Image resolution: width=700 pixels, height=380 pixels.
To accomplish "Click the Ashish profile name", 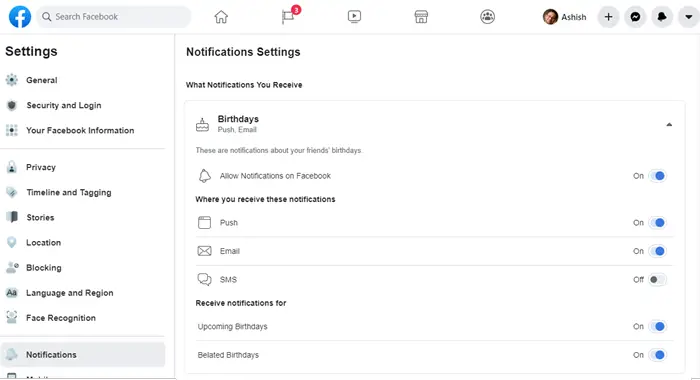I will pyautogui.click(x=574, y=17).
